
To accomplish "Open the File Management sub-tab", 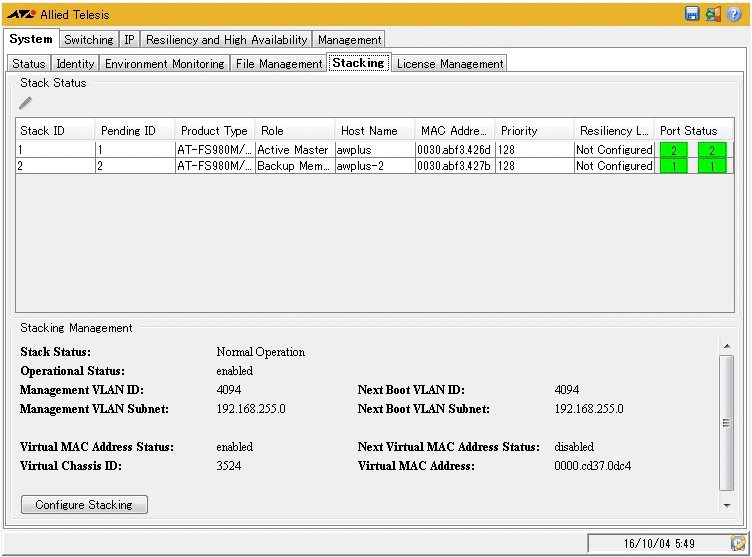I will click(x=279, y=64).
